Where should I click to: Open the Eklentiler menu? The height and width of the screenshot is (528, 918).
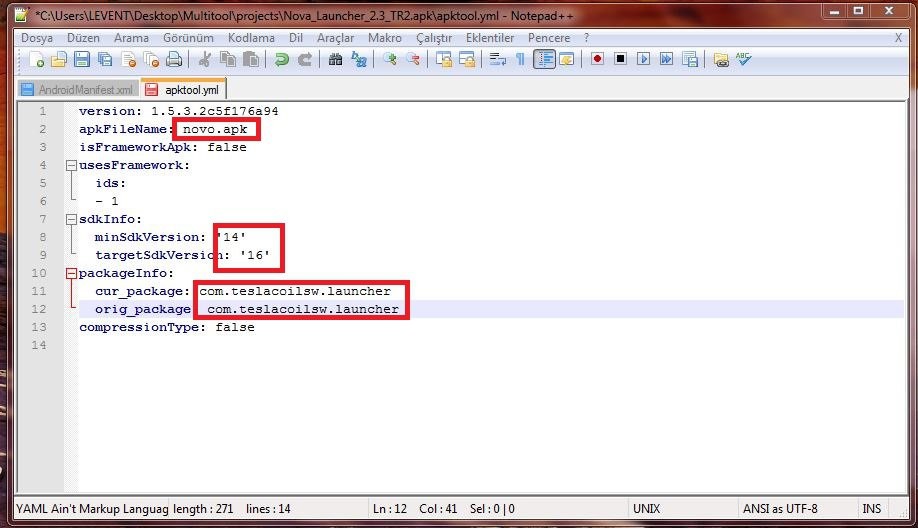pyautogui.click(x=490, y=38)
